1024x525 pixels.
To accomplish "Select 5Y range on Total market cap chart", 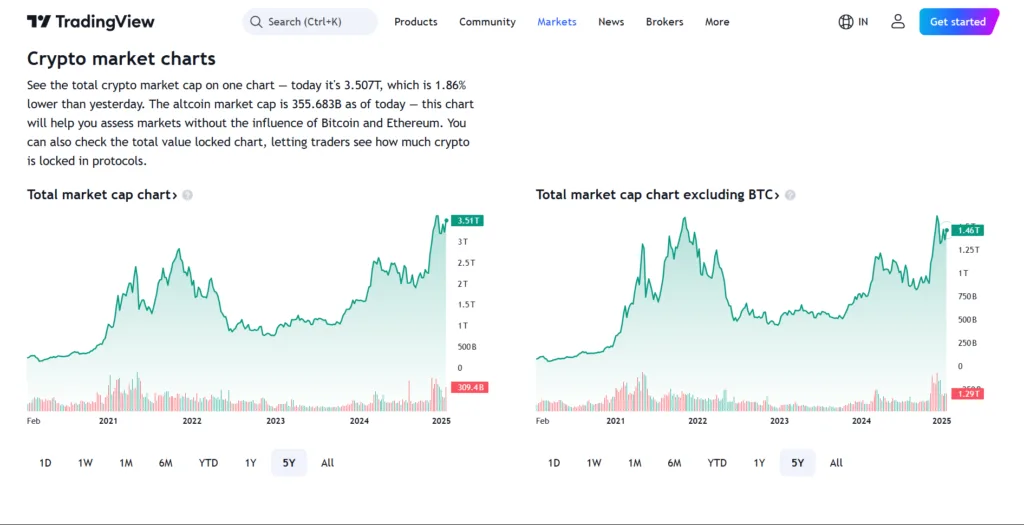I will (289, 463).
